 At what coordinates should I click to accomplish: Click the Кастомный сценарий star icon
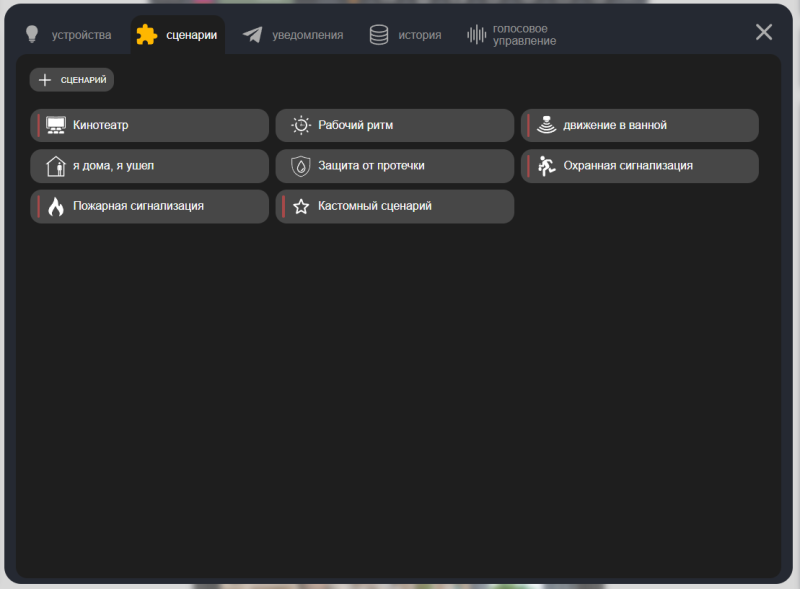[x=301, y=206]
